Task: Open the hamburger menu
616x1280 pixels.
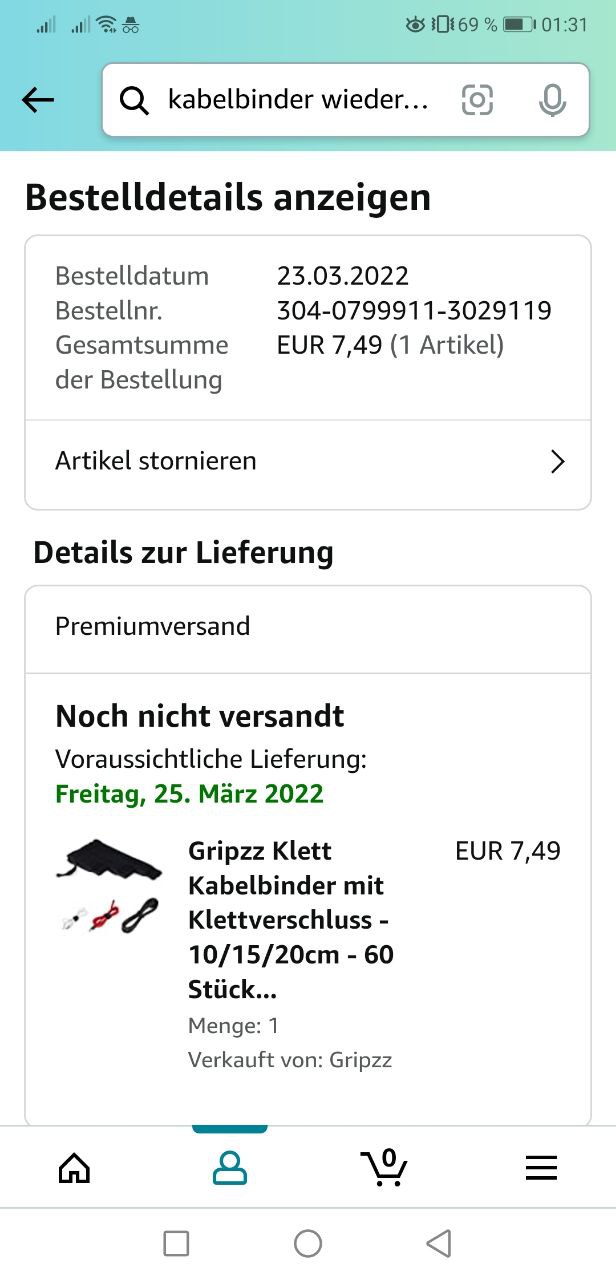Action: [x=541, y=1168]
